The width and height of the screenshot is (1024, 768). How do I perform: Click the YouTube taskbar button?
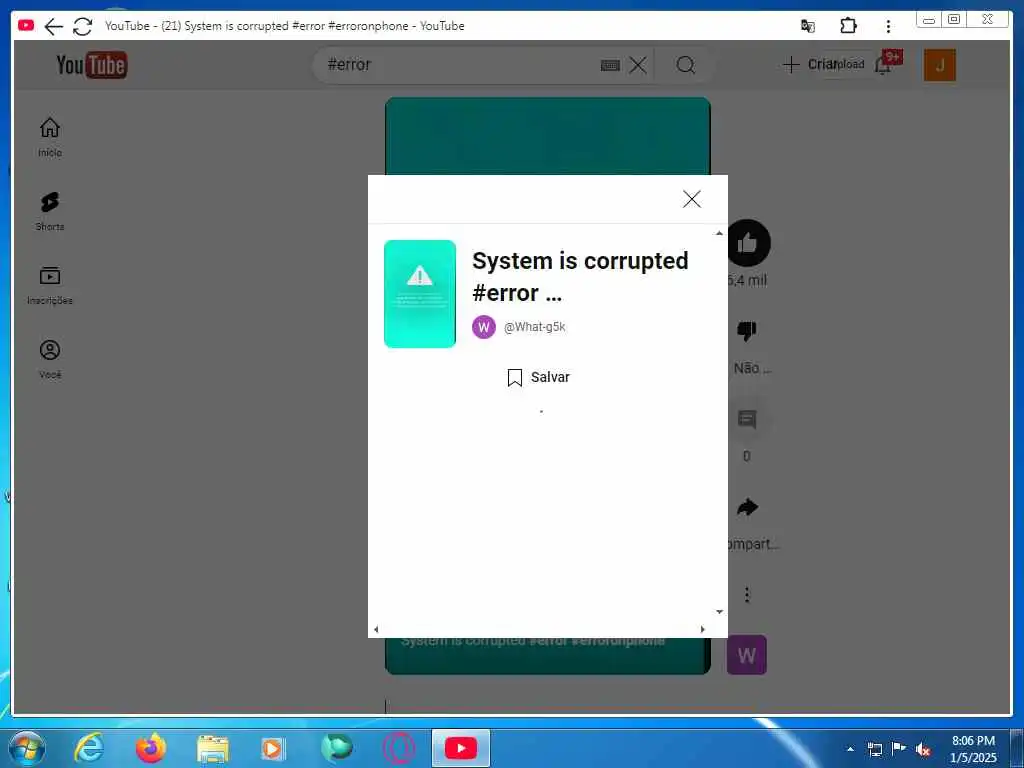click(x=461, y=748)
